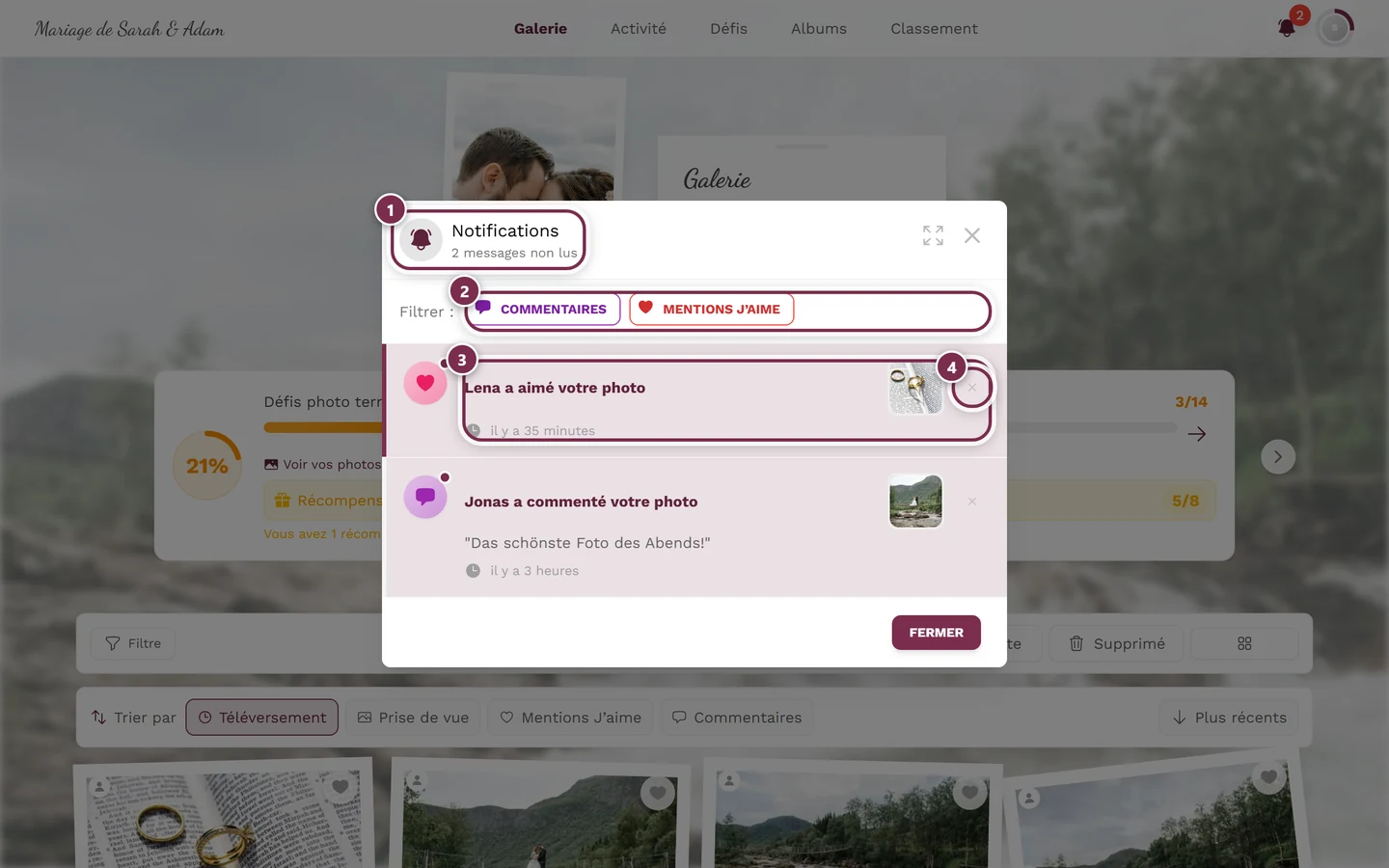Open the Défis tab

pyautogui.click(x=728, y=29)
